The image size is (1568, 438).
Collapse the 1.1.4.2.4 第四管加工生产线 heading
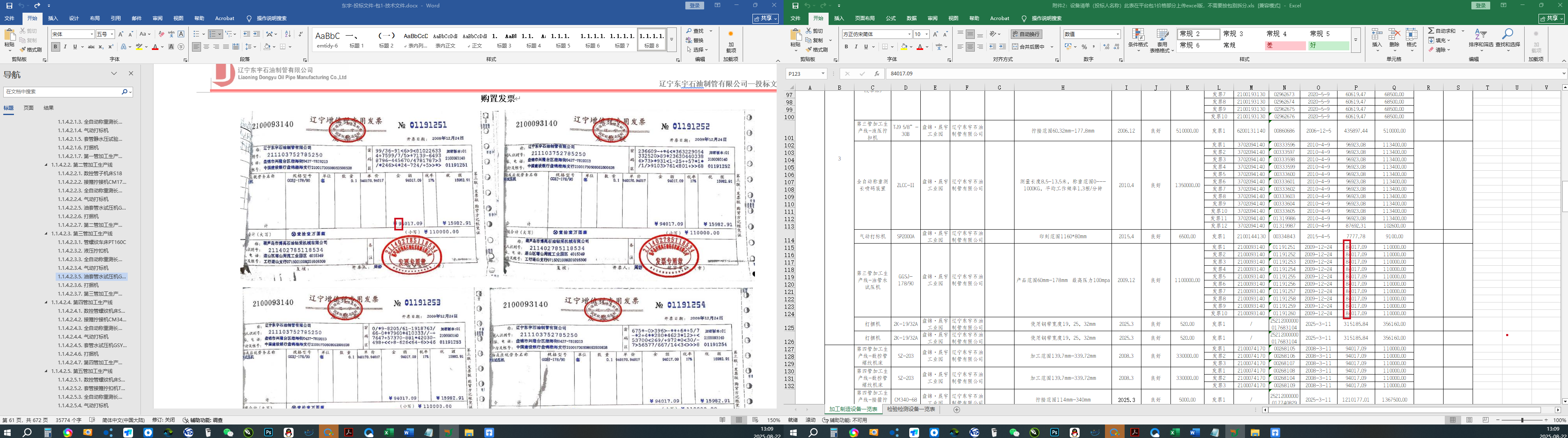(x=47, y=303)
